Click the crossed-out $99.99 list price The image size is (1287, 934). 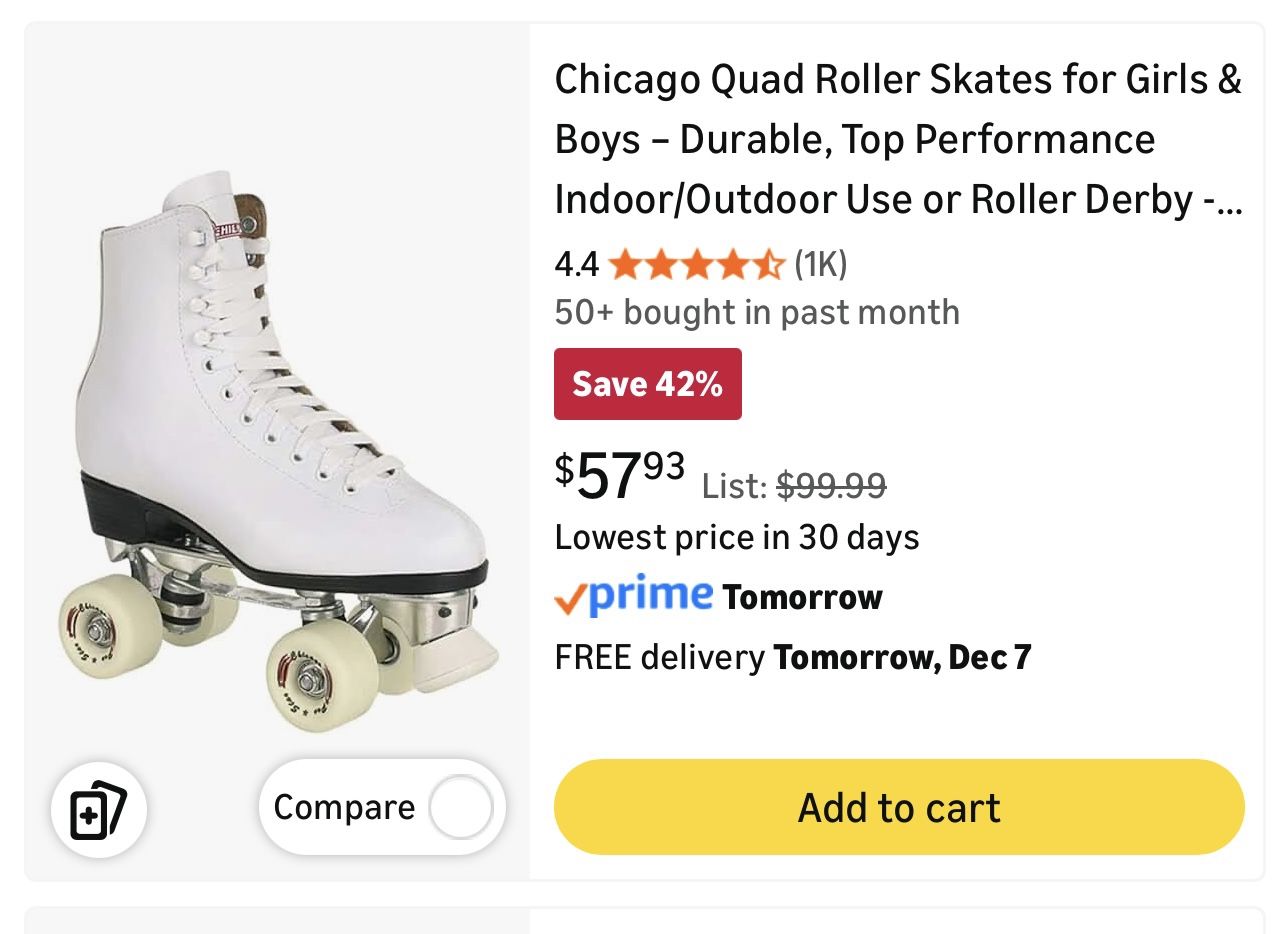pos(831,486)
